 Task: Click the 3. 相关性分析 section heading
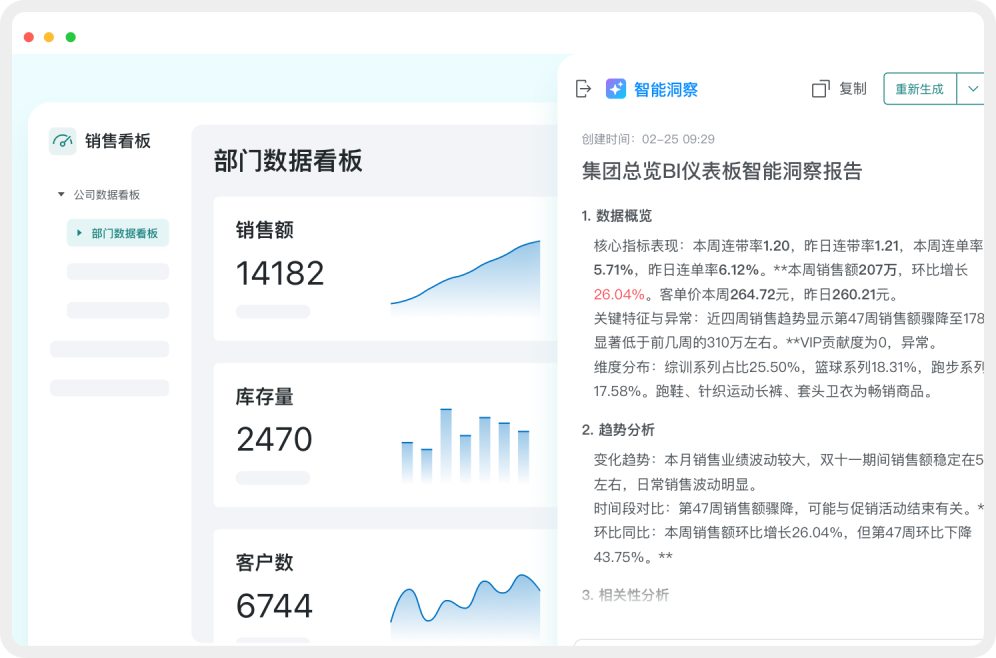click(x=625, y=595)
